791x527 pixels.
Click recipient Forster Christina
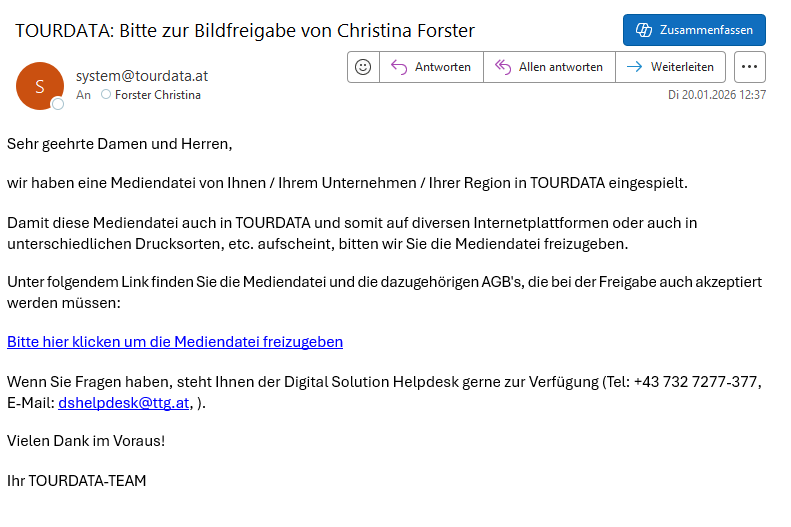[157, 95]
